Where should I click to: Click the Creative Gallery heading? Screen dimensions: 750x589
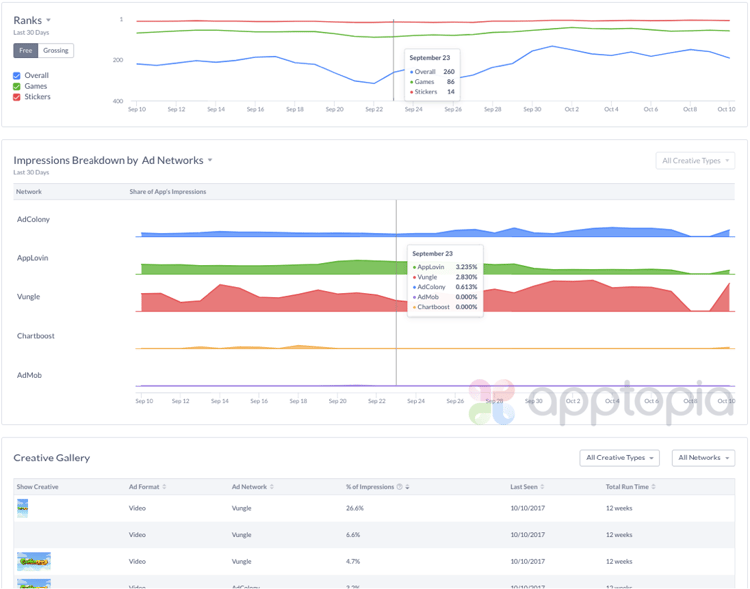click(x=52, y=458)
